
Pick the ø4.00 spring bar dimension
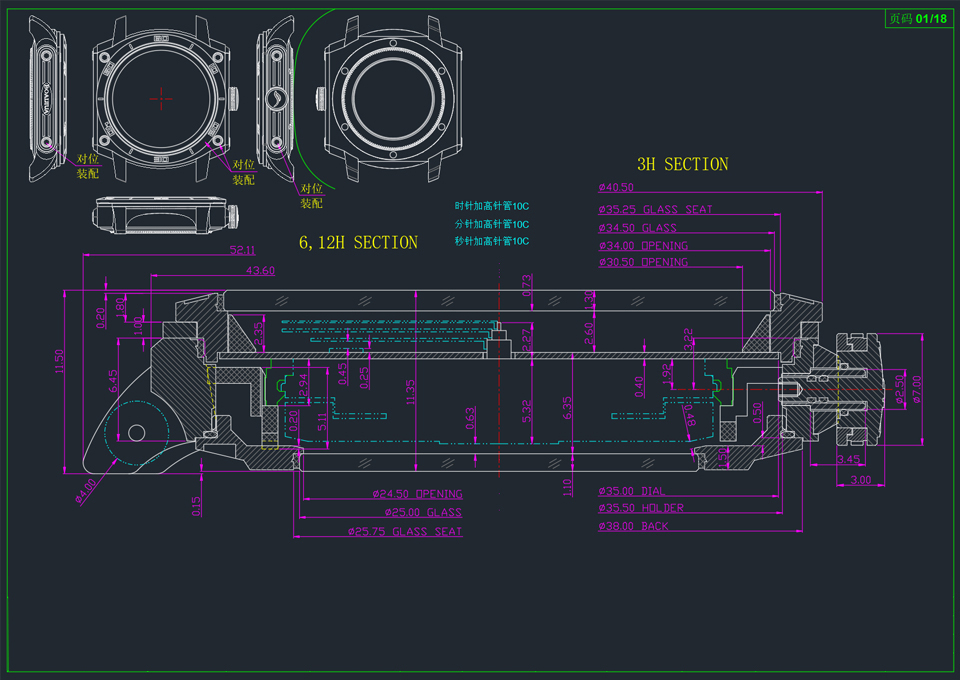86,491
